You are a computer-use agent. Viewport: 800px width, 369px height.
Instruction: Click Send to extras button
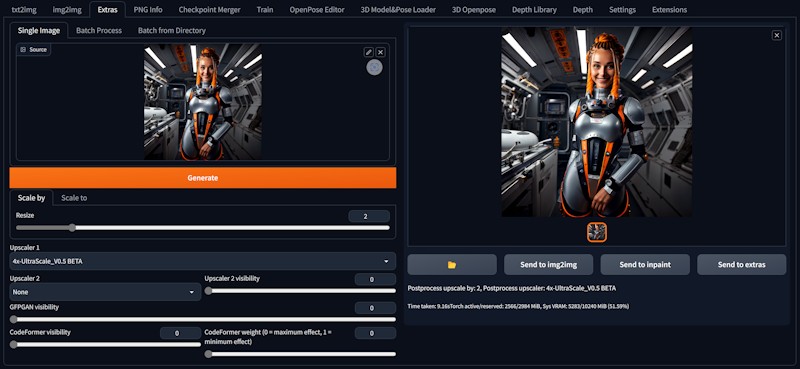coord(742,264)
